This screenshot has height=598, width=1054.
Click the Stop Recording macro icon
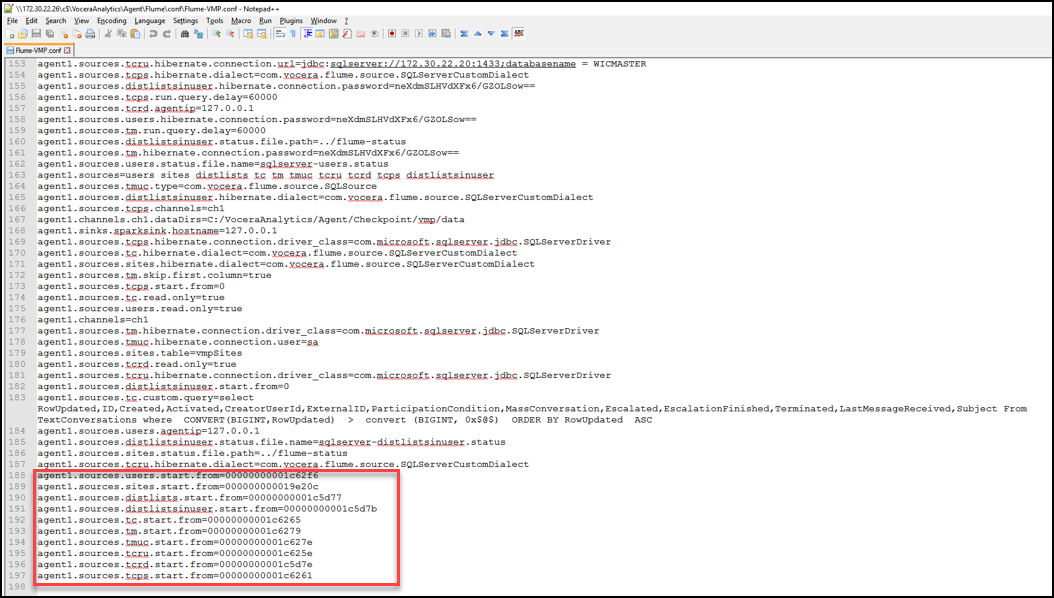point(405,34)
